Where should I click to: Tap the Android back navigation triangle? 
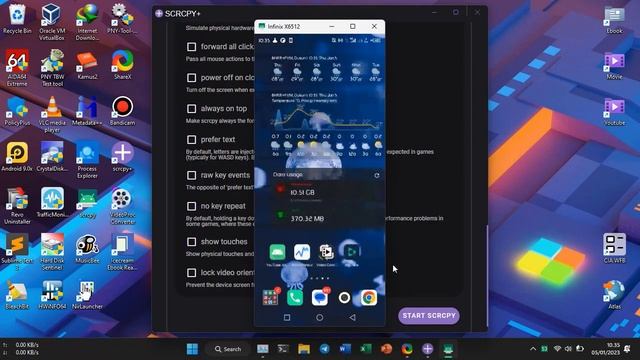[352, 317]
